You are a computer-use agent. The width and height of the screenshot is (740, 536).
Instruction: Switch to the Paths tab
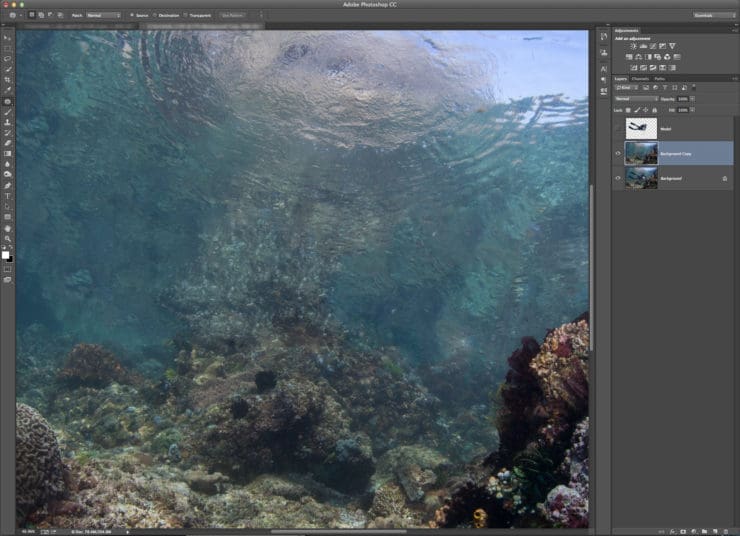click(x=660, y=79)
